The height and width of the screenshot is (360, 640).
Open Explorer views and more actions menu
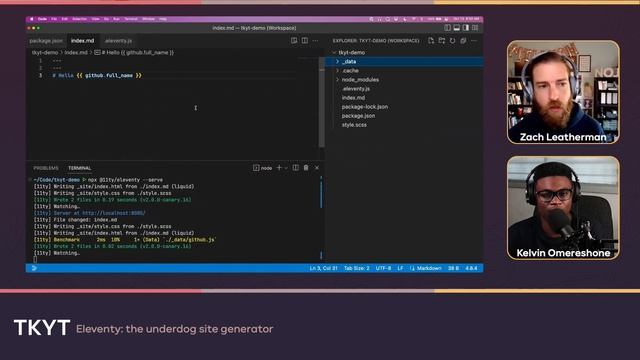click(x=474, y=41)
